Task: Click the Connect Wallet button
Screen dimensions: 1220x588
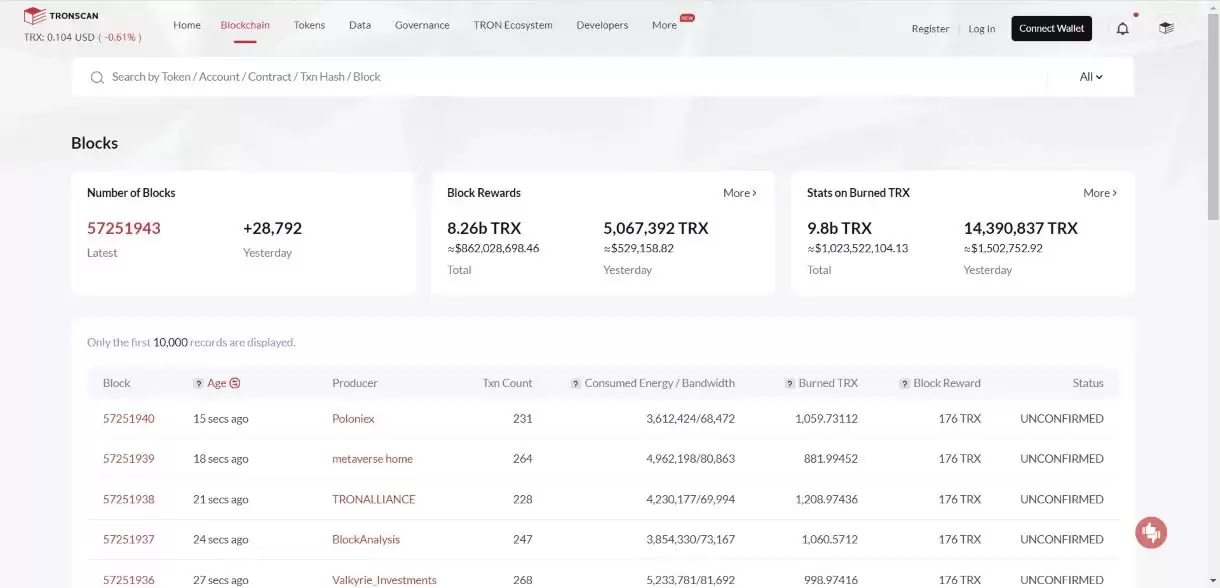Action: [x=1051, y=28]
